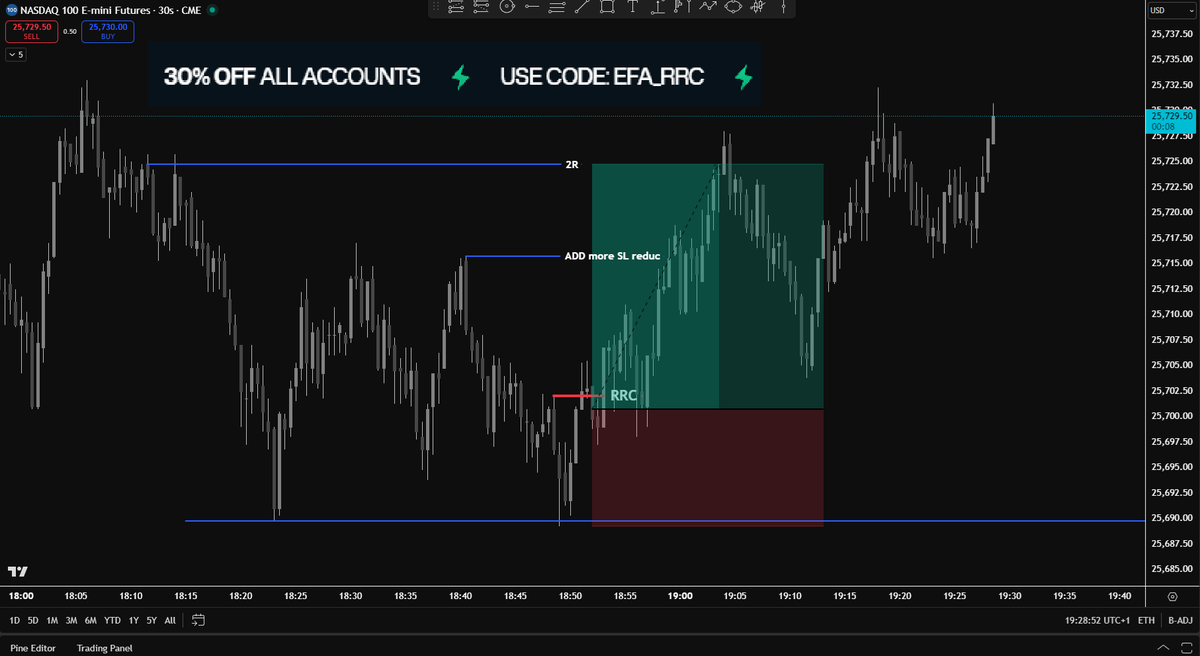1200x656 pixels.
Task: Click the 18:00 time axis label
Action: pos(21,596)
